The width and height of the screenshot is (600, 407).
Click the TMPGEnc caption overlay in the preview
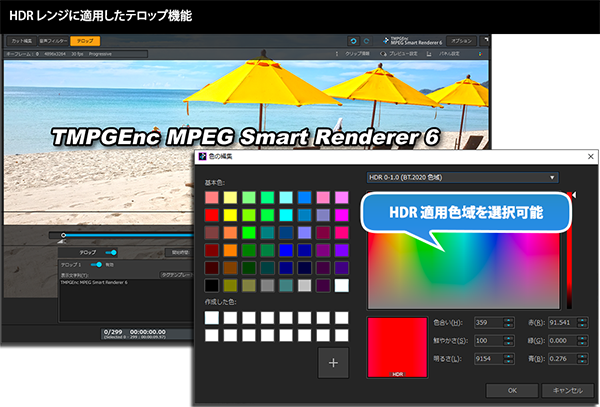pyautogui.click(x=246, y=137)
